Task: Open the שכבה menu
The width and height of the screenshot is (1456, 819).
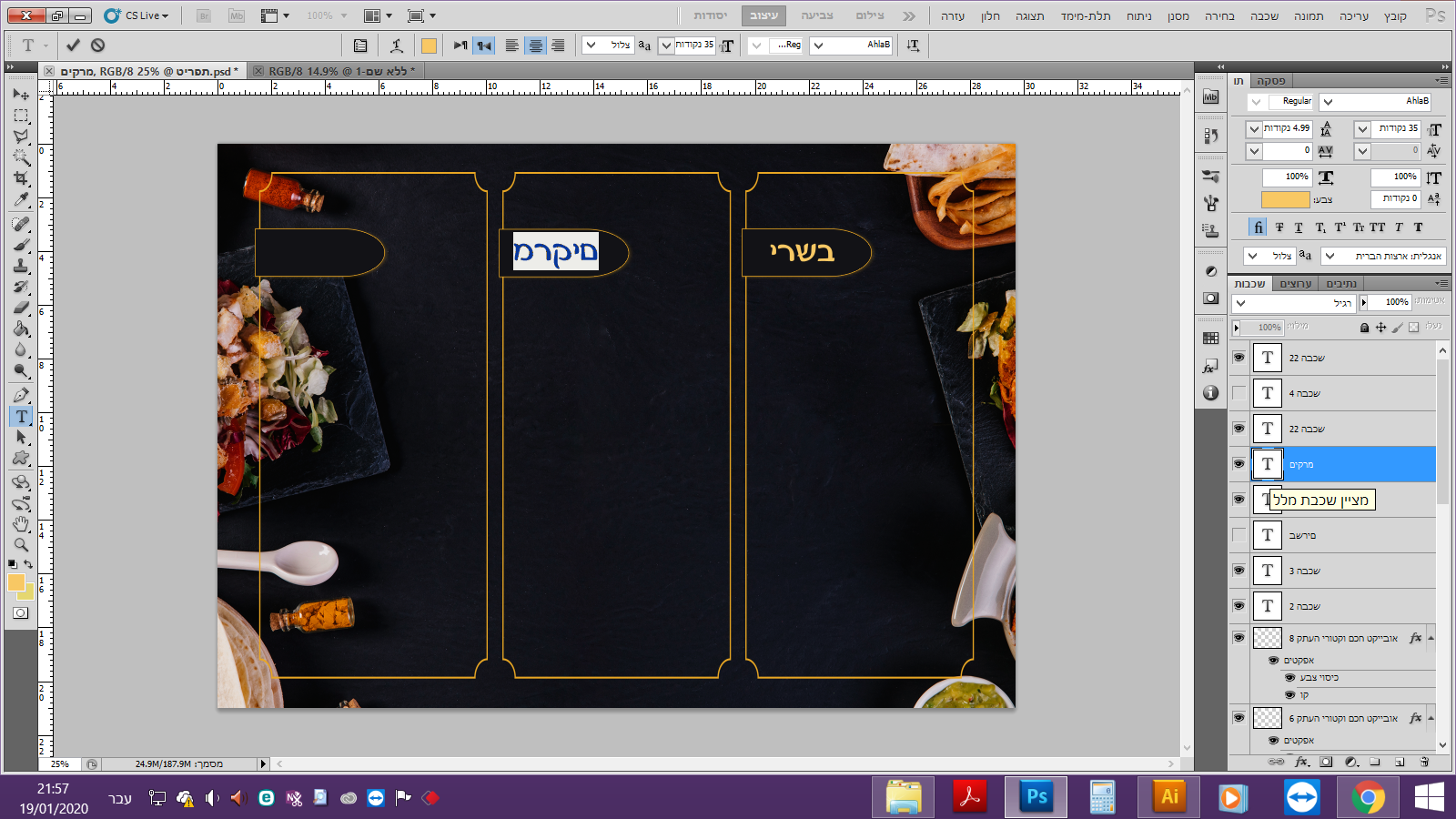Action: point(1264,15)
